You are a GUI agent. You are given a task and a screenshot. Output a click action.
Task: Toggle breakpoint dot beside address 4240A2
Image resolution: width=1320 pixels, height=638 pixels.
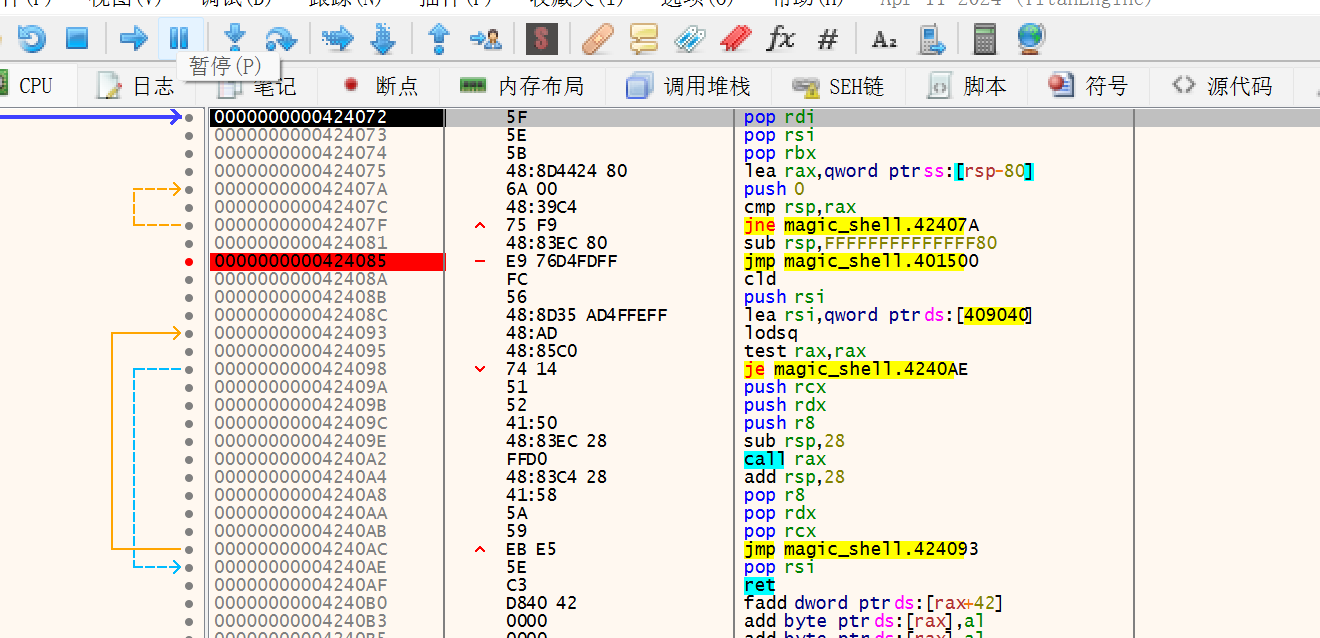pos(189,460)
